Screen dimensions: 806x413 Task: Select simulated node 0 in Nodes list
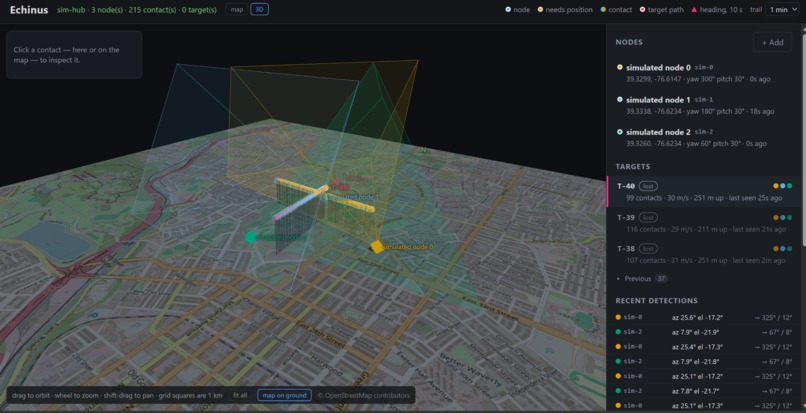click(703, 73)
